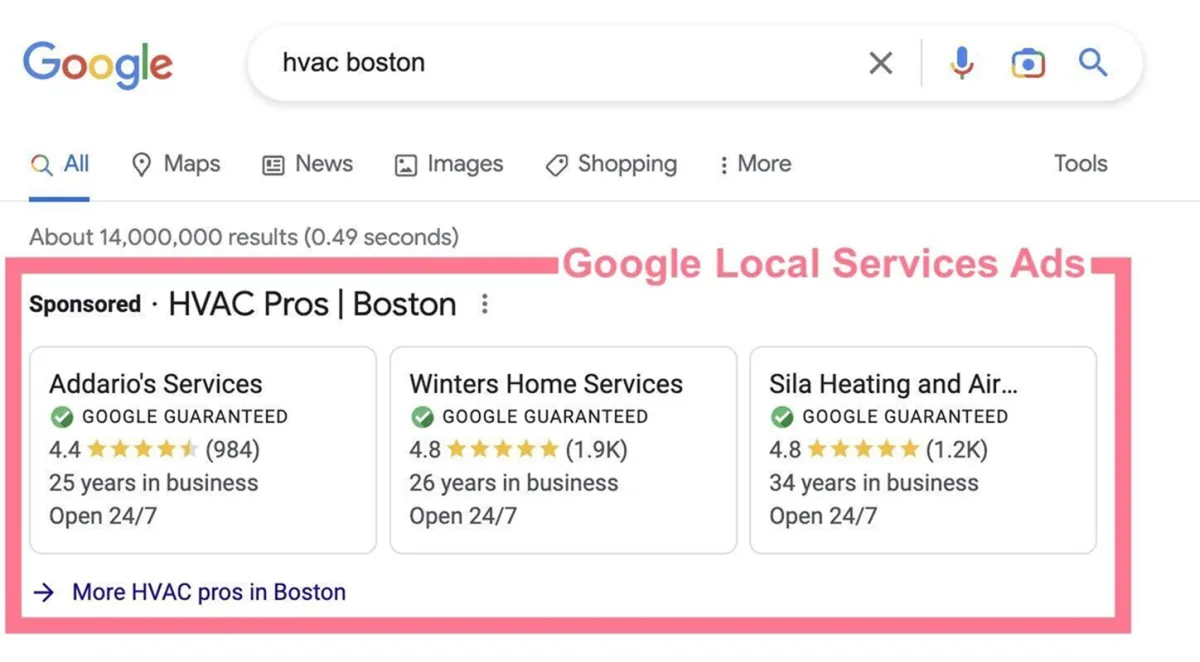Select the All results tab
The height and width of the screenshot is (662, 1200).
(60, 165)
